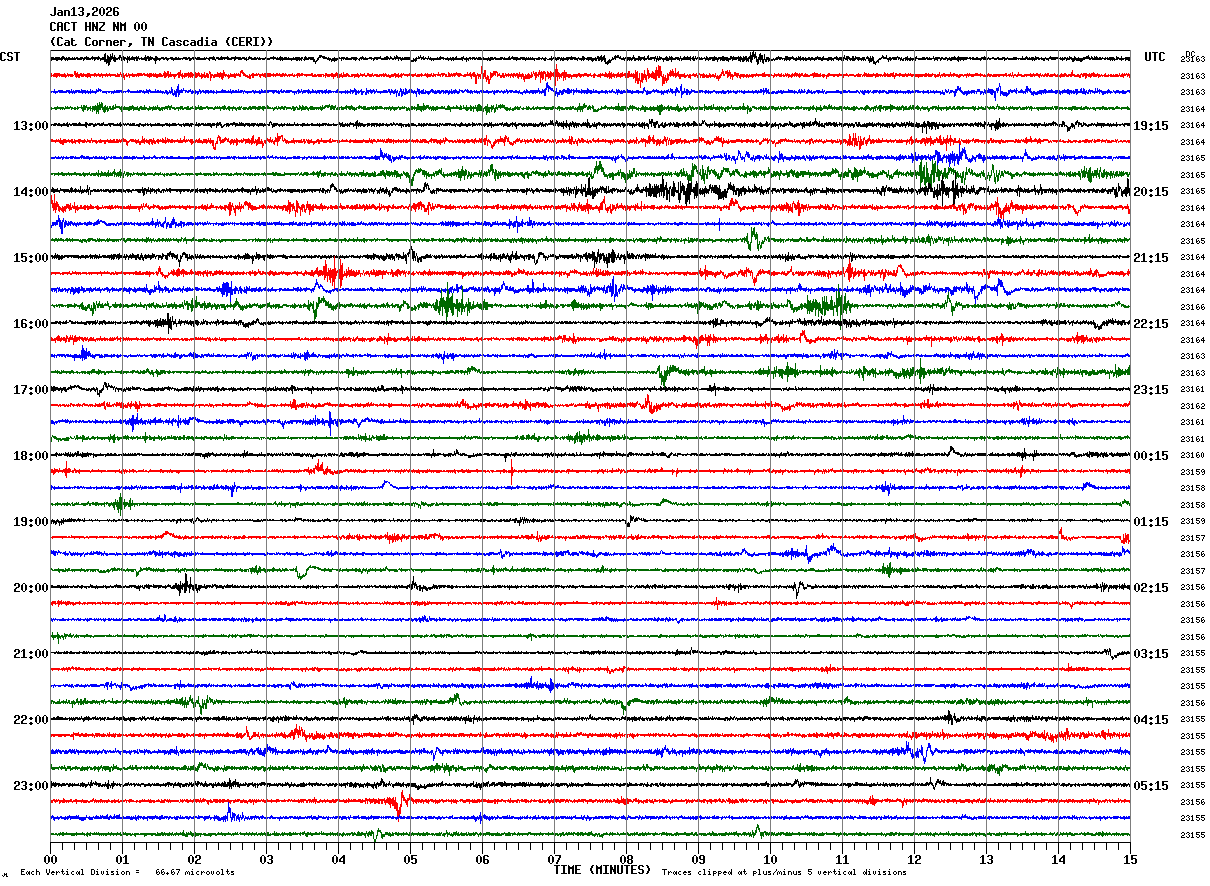Select the 16:00 CST time label
This screenshot has height=886, width=1210.
[31, 324]
